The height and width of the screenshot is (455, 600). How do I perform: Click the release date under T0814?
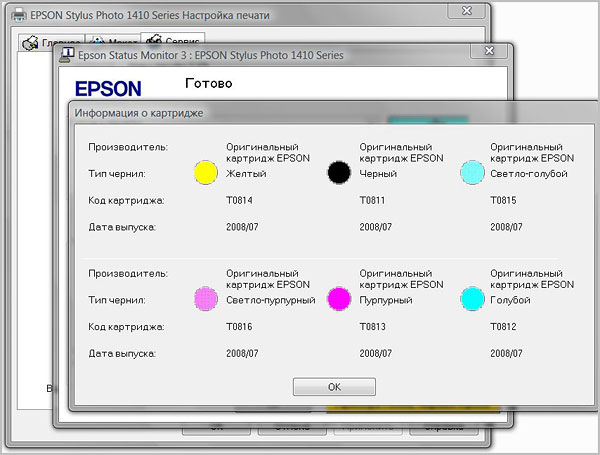(x=242, y=227)
